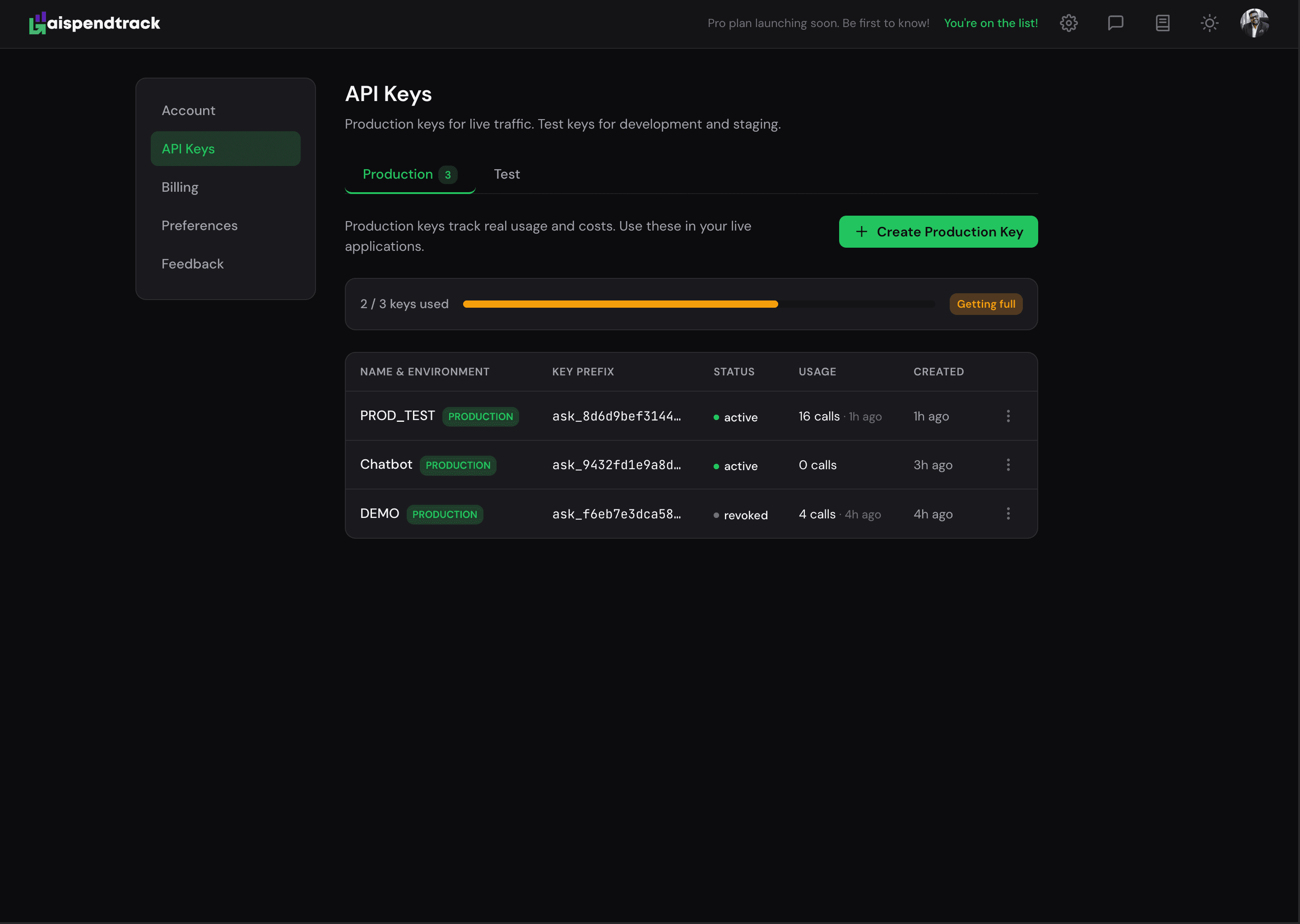Viewport: 1300px width, 924px height.
Task: Open the You're on the list link
Action: point(991,23)
